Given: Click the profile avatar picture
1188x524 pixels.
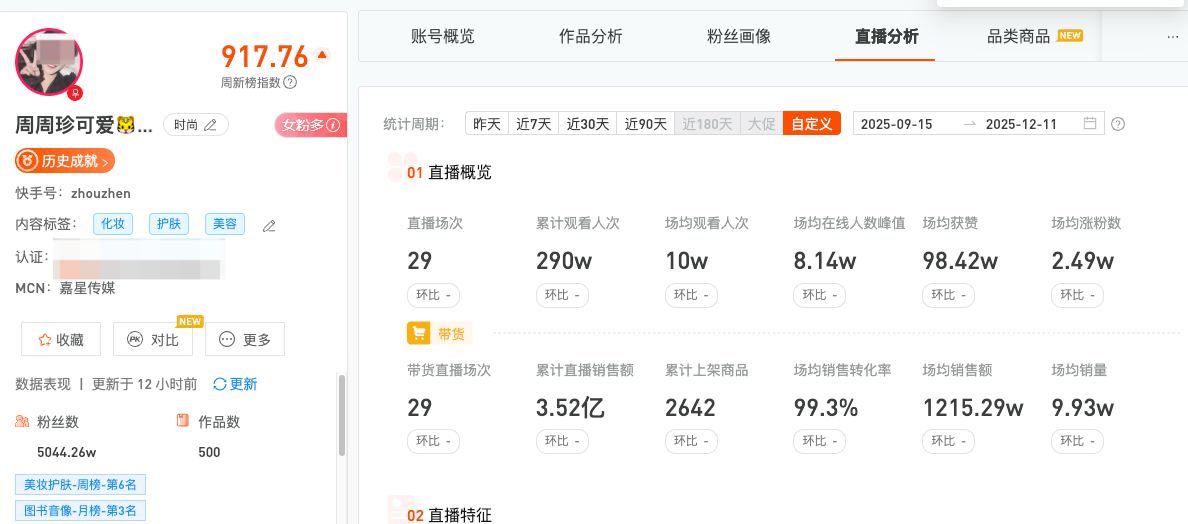Looking at the screenshot, I should (x=49, y=63).
